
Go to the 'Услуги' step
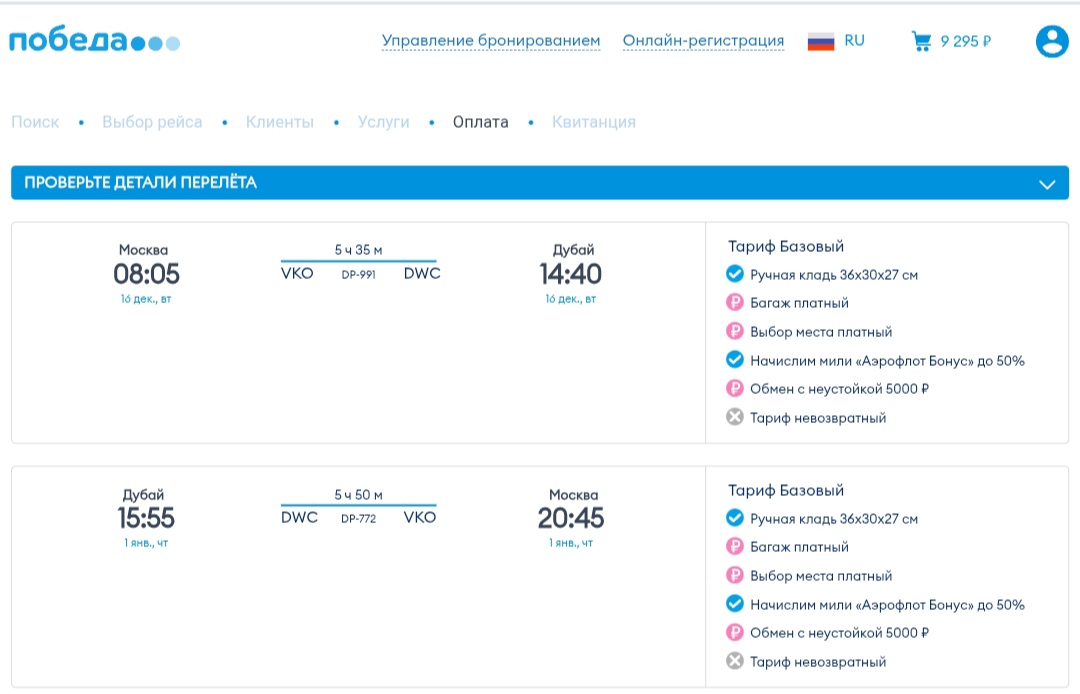[x=383, y=122]
